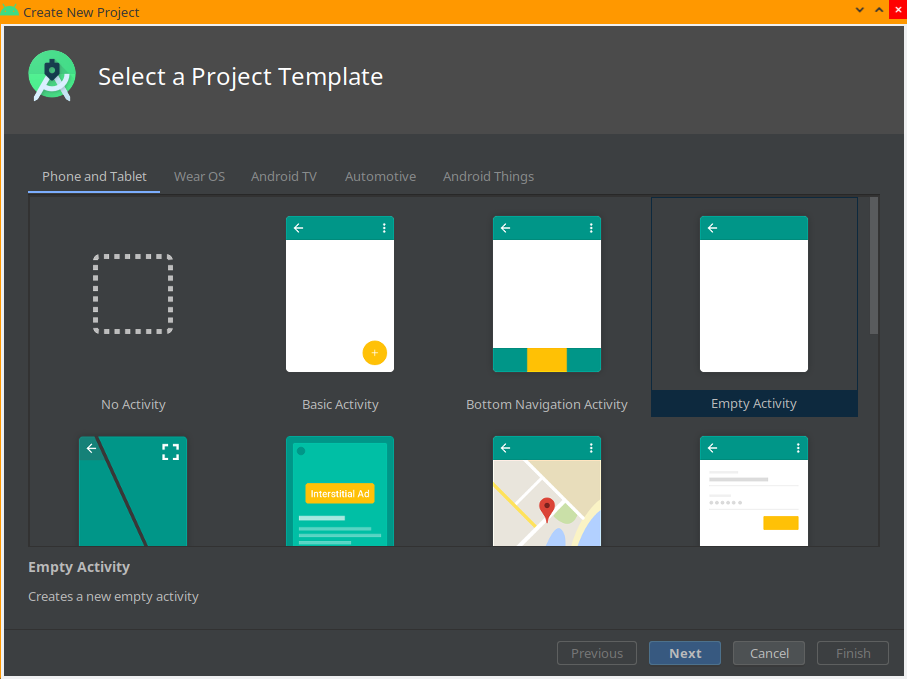Viewport: 907px width, 679px height.
Task: Click the highlighted "Empty Activity" label below the preview
Action: pyautogui.click(x=754, y=403)
